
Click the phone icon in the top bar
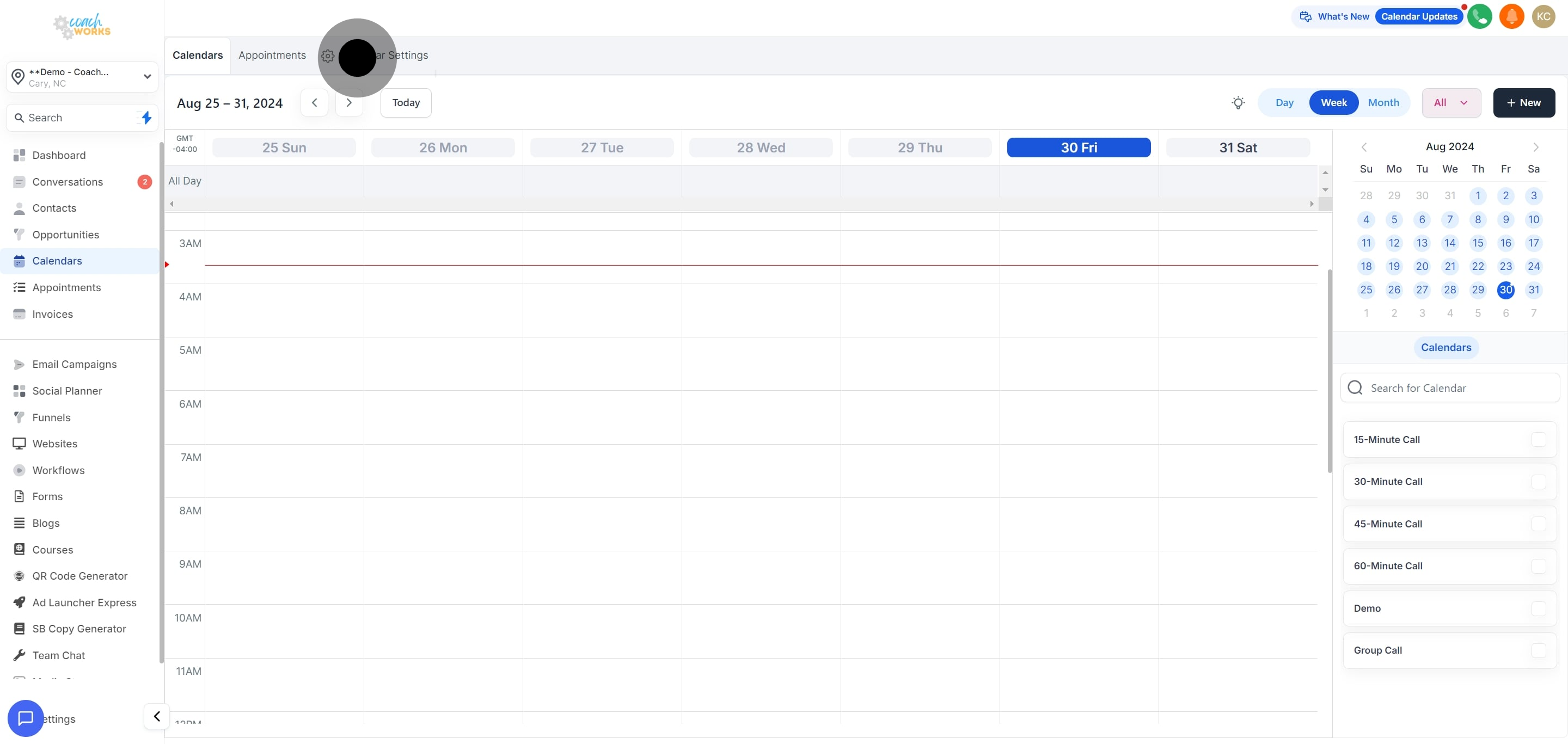pyautogui.click(x=1480, y=16)
